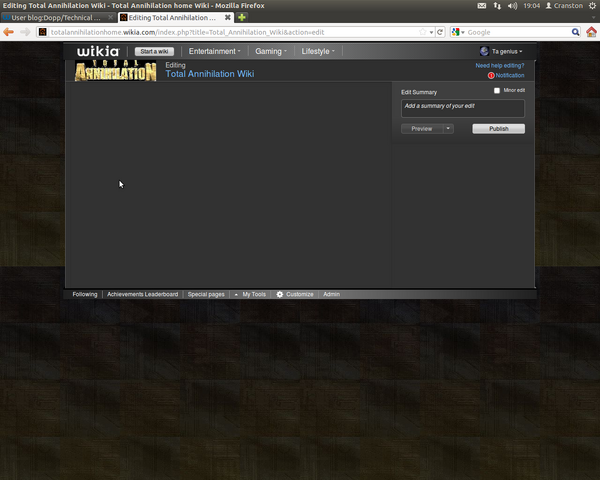Expand the Ta genius account menu
The width and height of the screenshot is (600, 480).
click(507, 51)
